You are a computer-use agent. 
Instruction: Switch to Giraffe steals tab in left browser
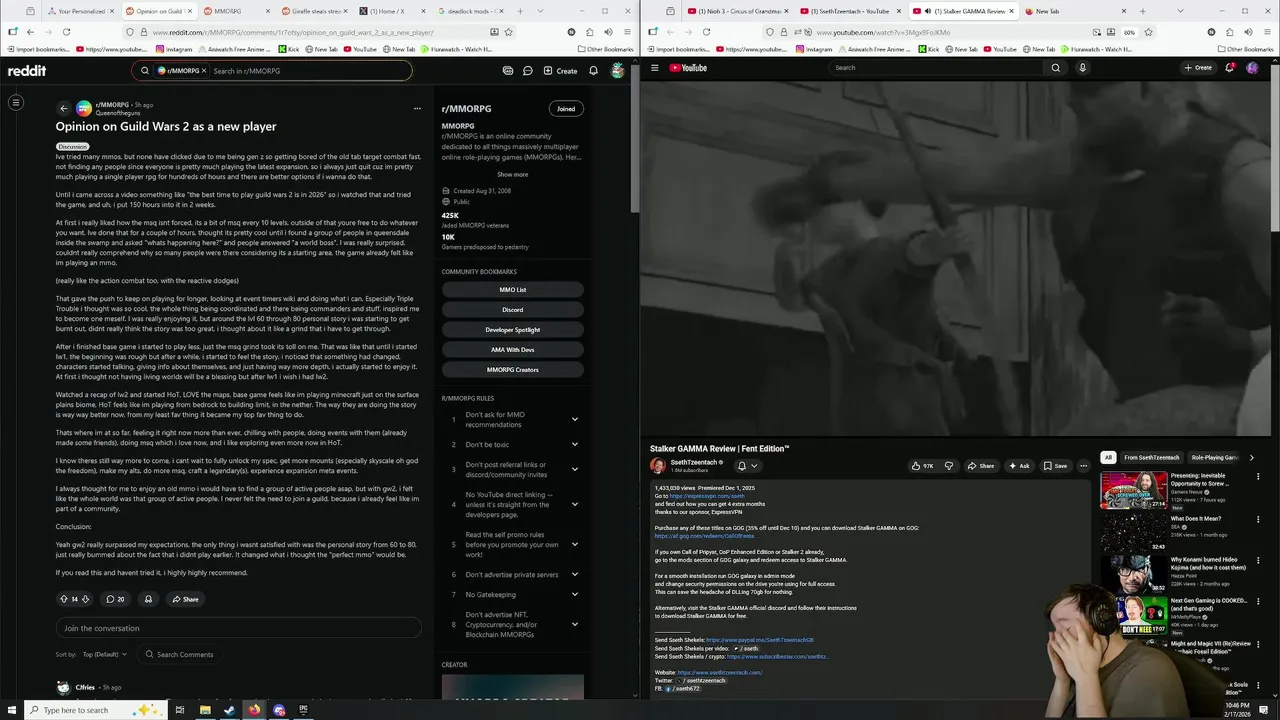(314, 11)
